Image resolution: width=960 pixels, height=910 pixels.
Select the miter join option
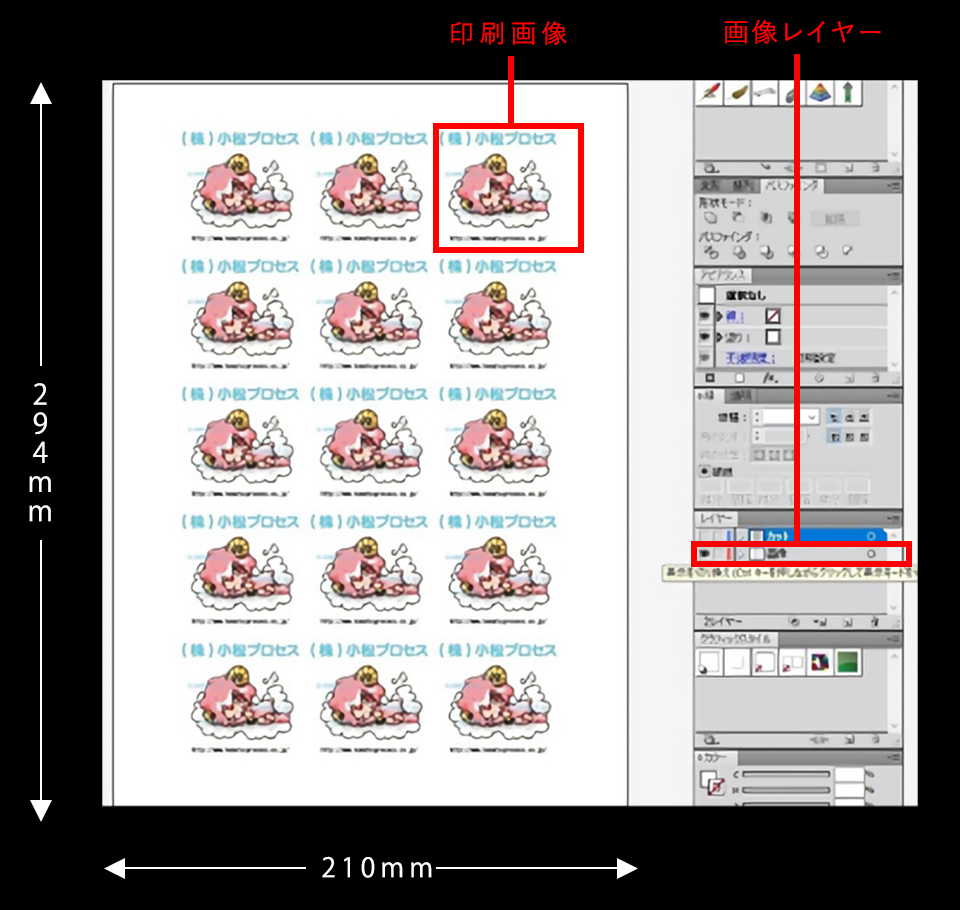click(x=834, y=437)
